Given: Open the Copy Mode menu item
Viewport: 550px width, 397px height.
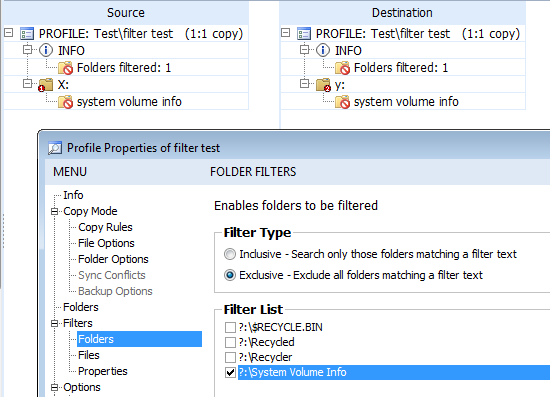Looking at the screenshot, I should (90, 211).
